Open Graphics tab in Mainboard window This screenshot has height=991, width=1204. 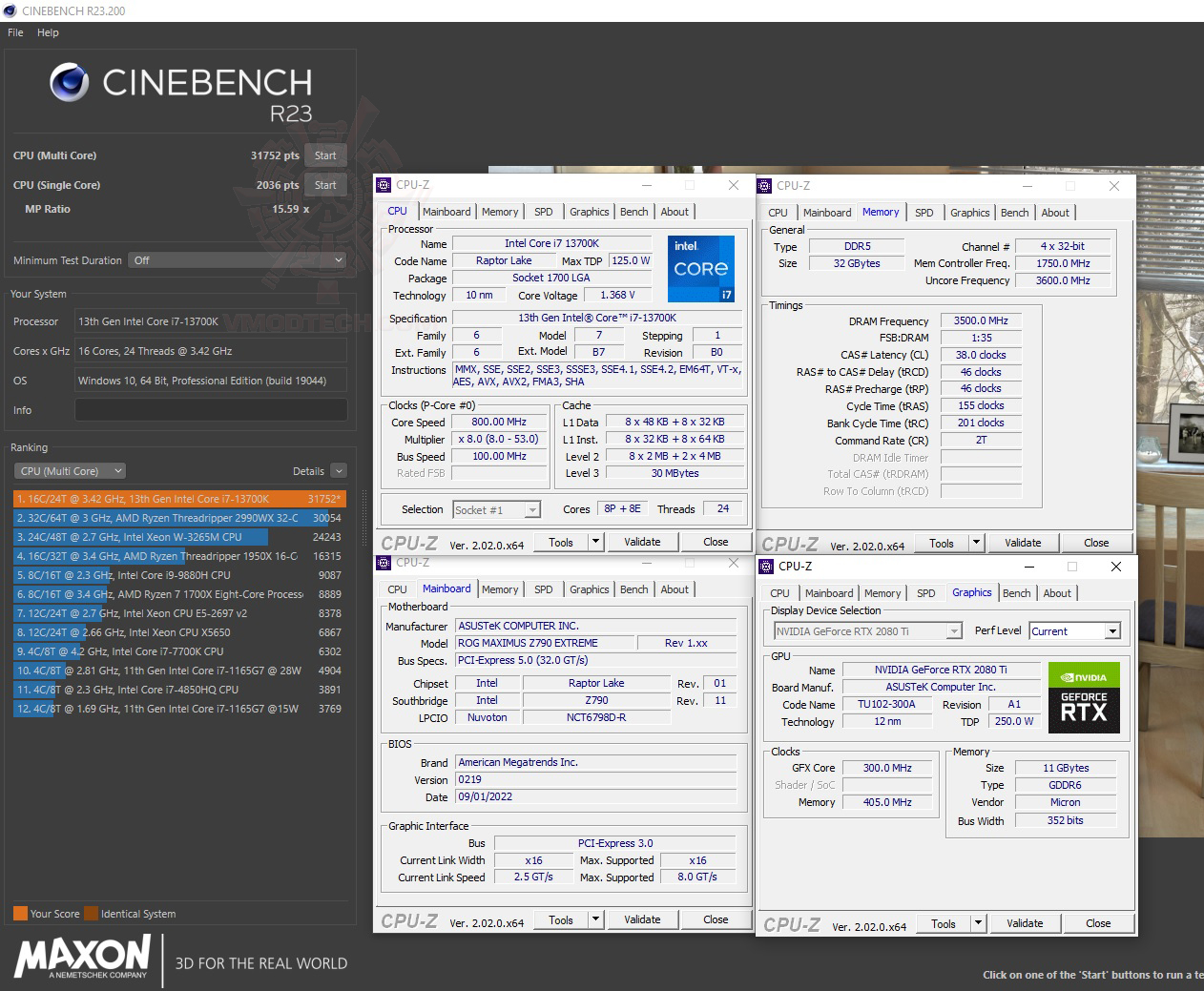point(589,589)
